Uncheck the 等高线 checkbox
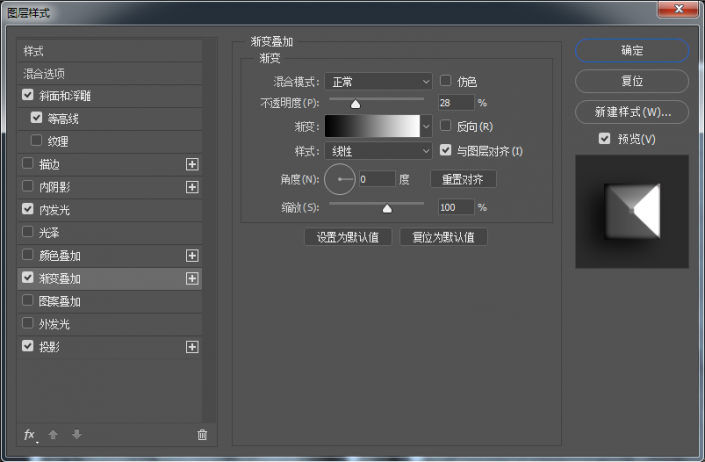 36,118
